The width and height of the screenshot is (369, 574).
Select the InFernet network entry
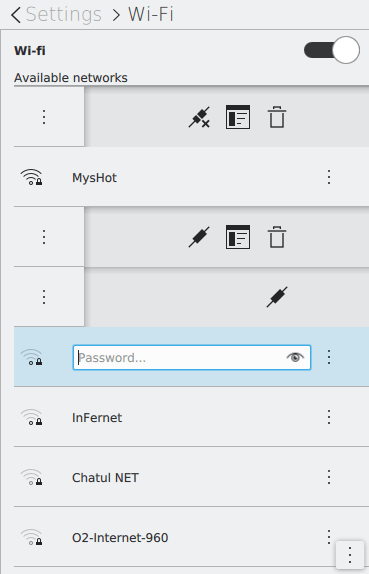coord(191,417)
